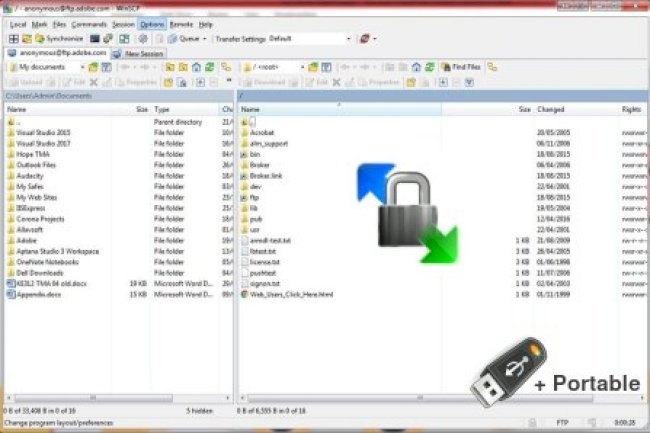The image size is (650, 433).
Task: Click the Find Files button
Action: (x=461, y=67)
